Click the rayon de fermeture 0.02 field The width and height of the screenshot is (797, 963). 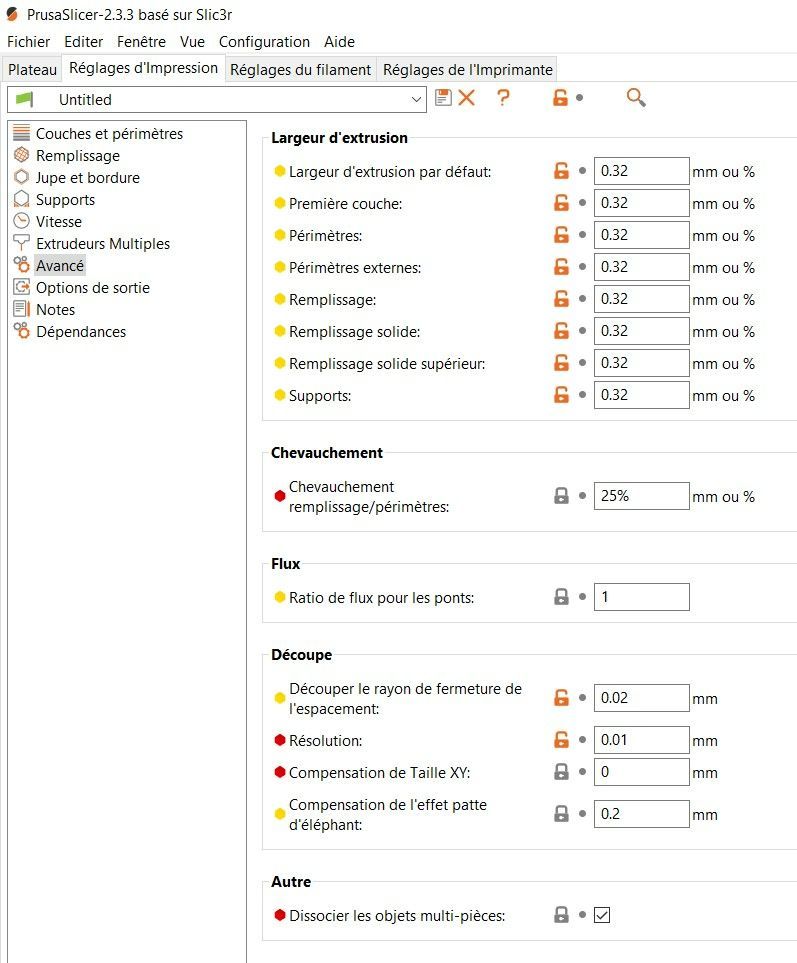point(641,698)
